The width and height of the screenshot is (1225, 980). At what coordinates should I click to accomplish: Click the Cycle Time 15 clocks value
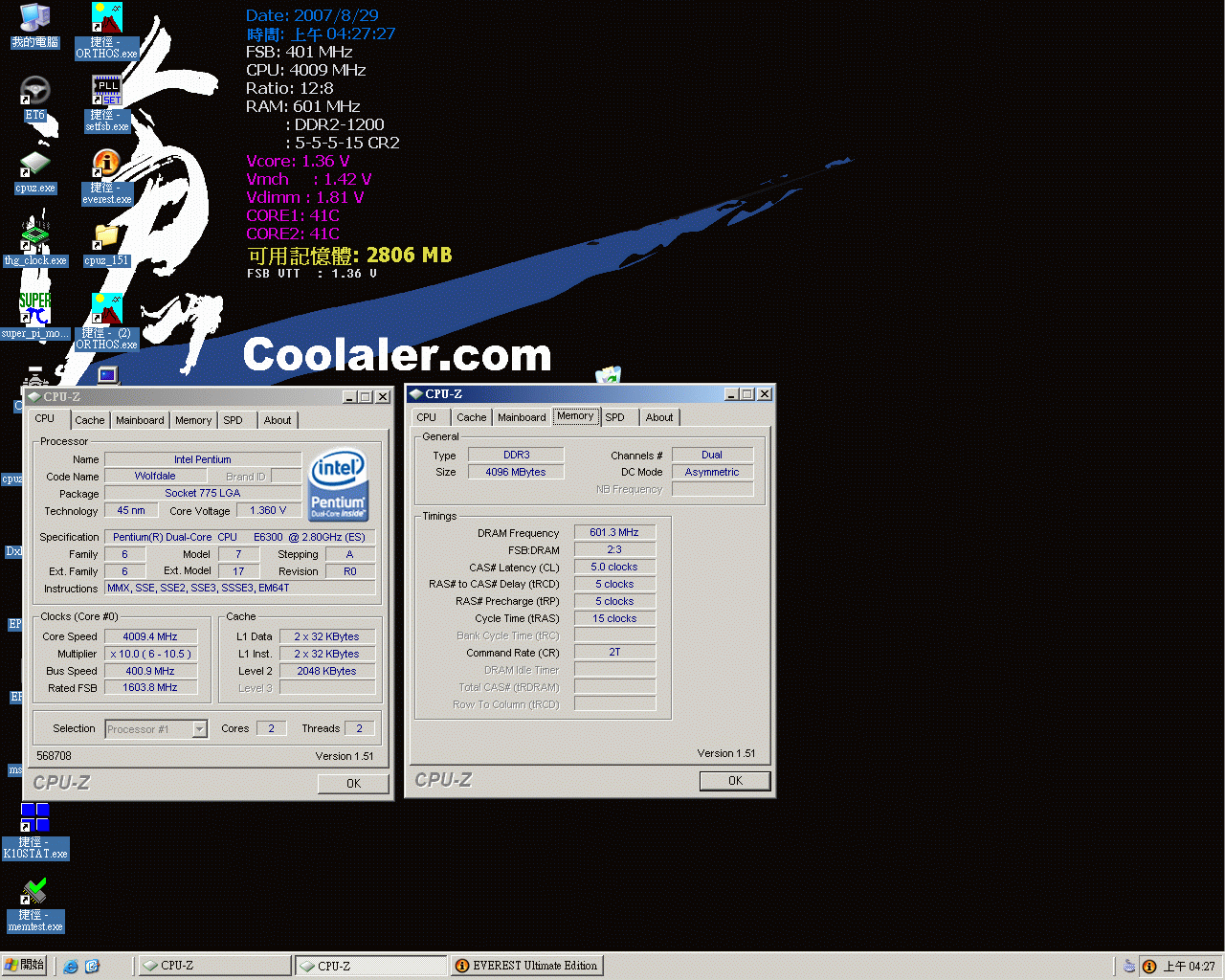coord(614,618)
